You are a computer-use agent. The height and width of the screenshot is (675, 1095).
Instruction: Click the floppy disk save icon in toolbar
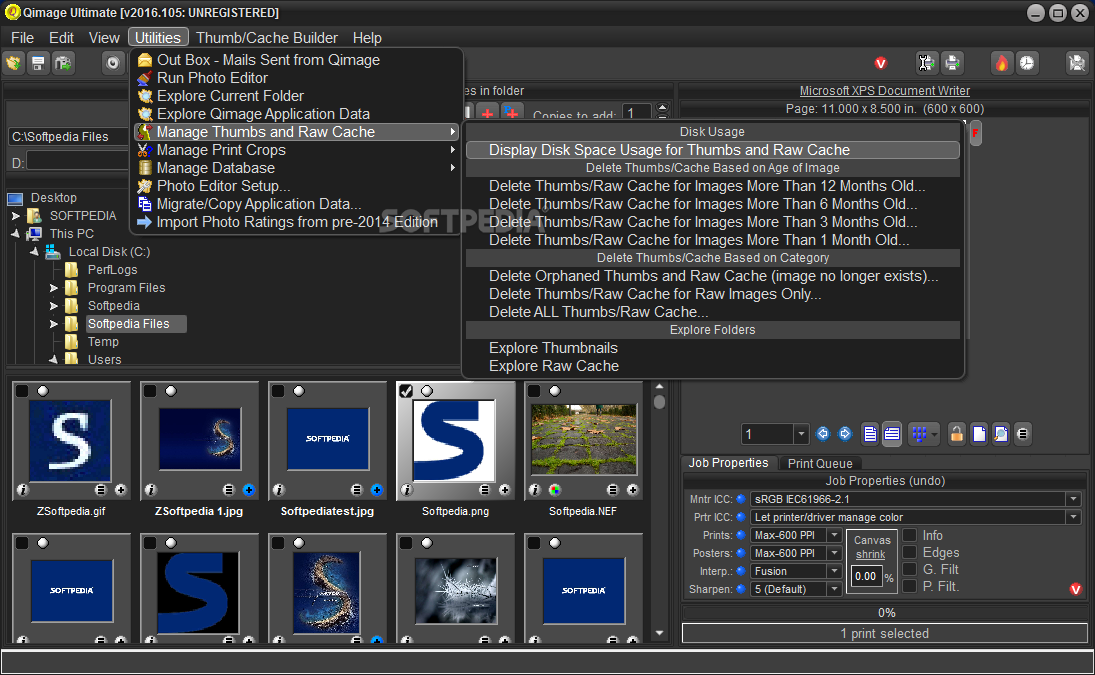(x=38, y=64)
